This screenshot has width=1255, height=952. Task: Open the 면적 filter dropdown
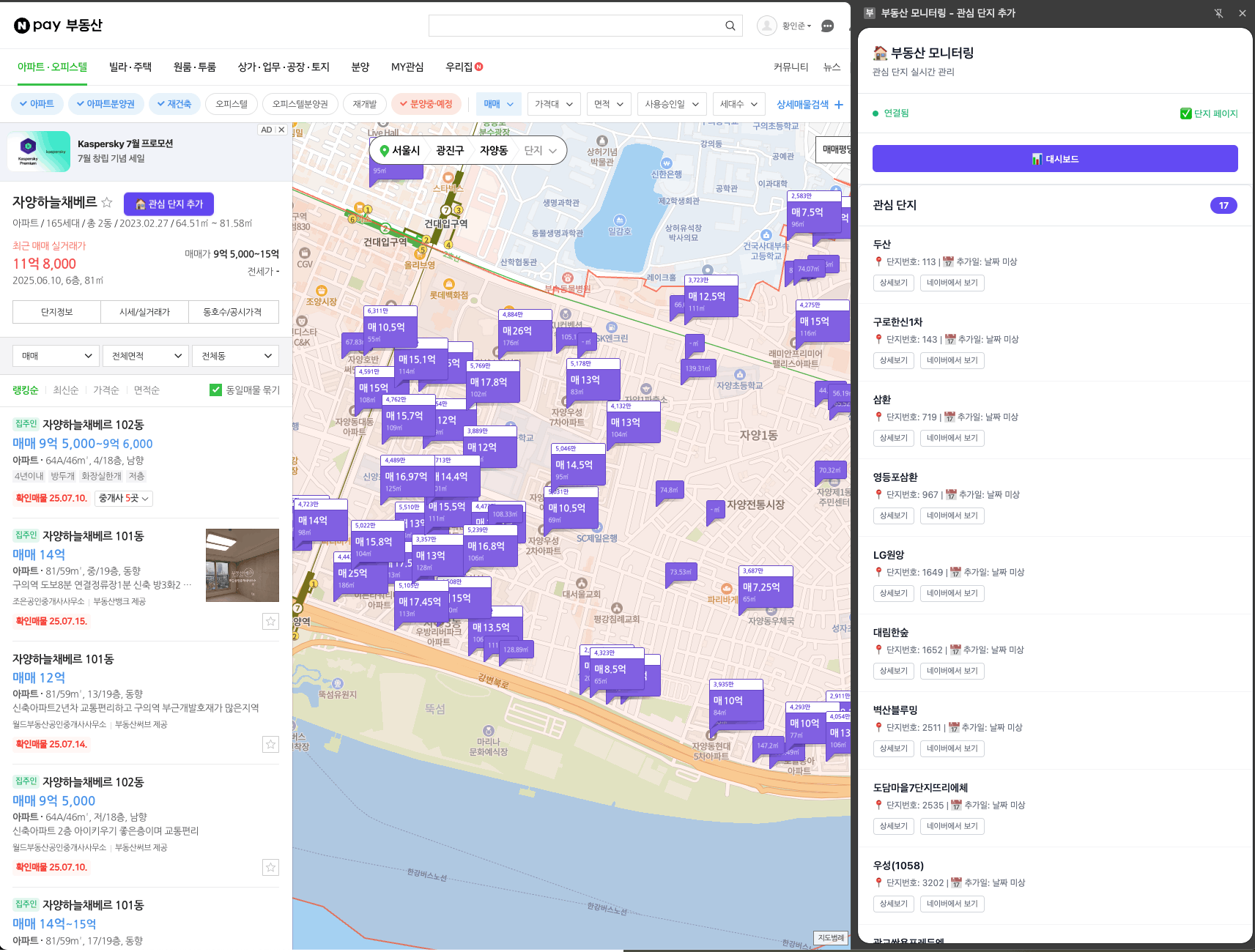[x=609, y=104]
